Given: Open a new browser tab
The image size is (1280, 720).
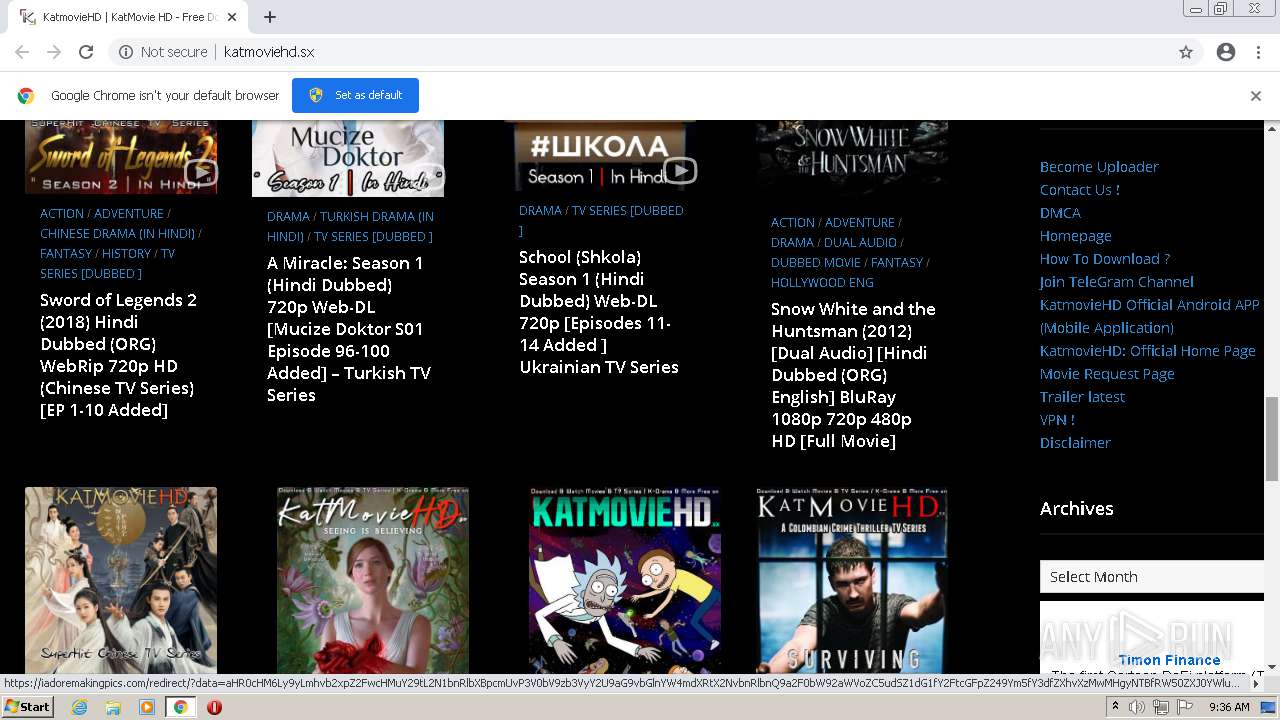Looking at the screenshot, I should coord(270,17).
